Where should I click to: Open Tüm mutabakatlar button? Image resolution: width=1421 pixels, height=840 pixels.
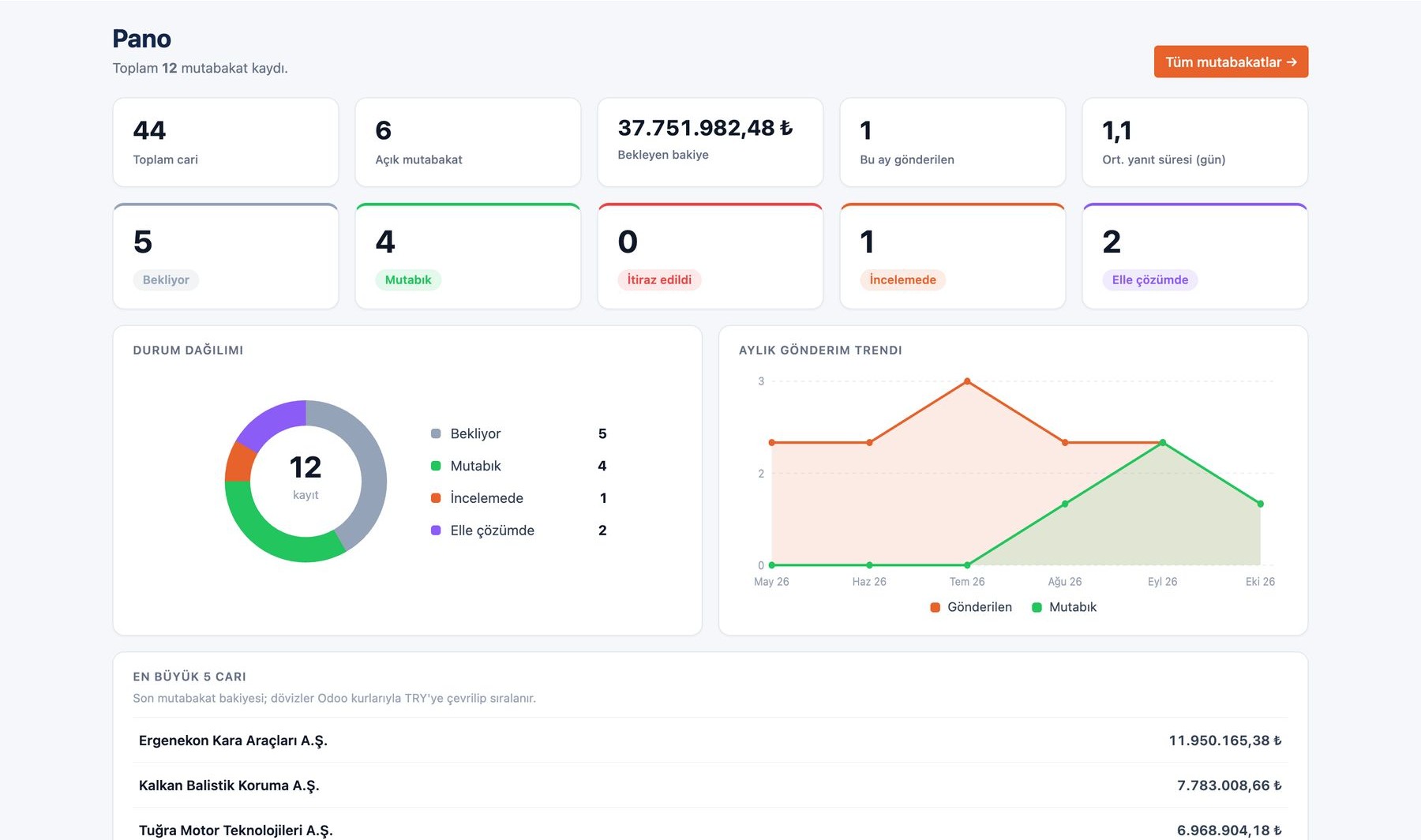[1231, 62]
